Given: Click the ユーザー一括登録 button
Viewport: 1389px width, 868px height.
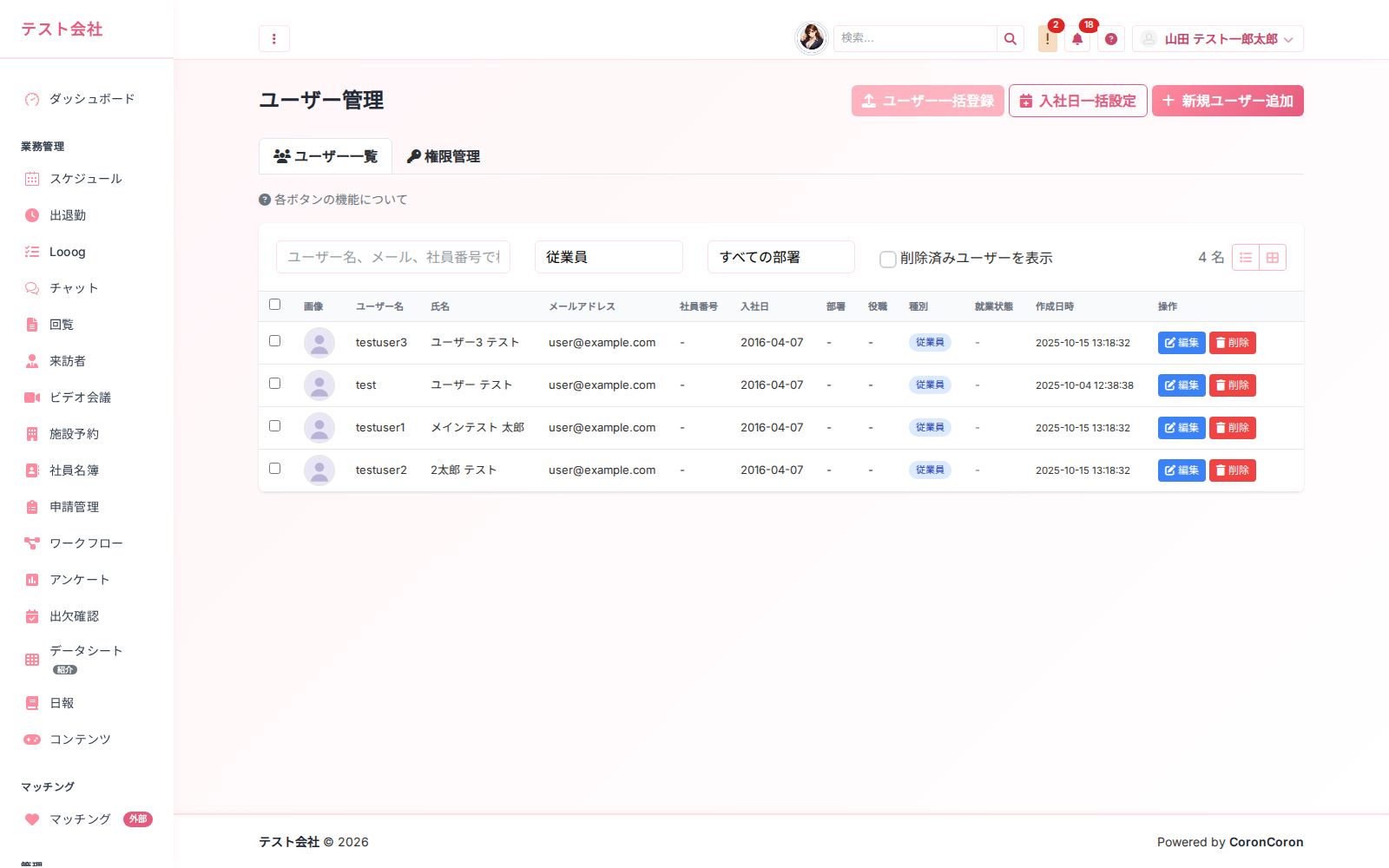Looking at the screenshot, I should pos(928,101).
